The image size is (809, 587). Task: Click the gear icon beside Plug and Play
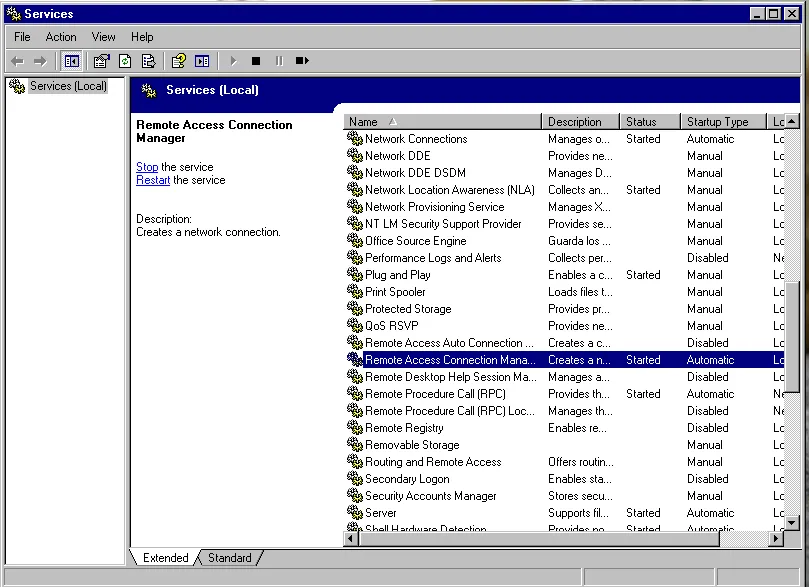coord(354,274)
